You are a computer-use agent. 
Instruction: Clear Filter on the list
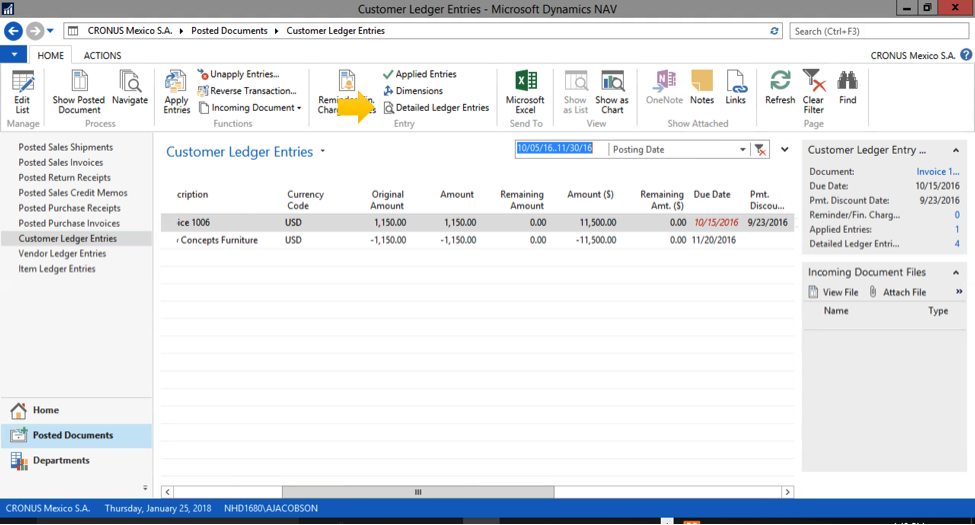point(813,92)
